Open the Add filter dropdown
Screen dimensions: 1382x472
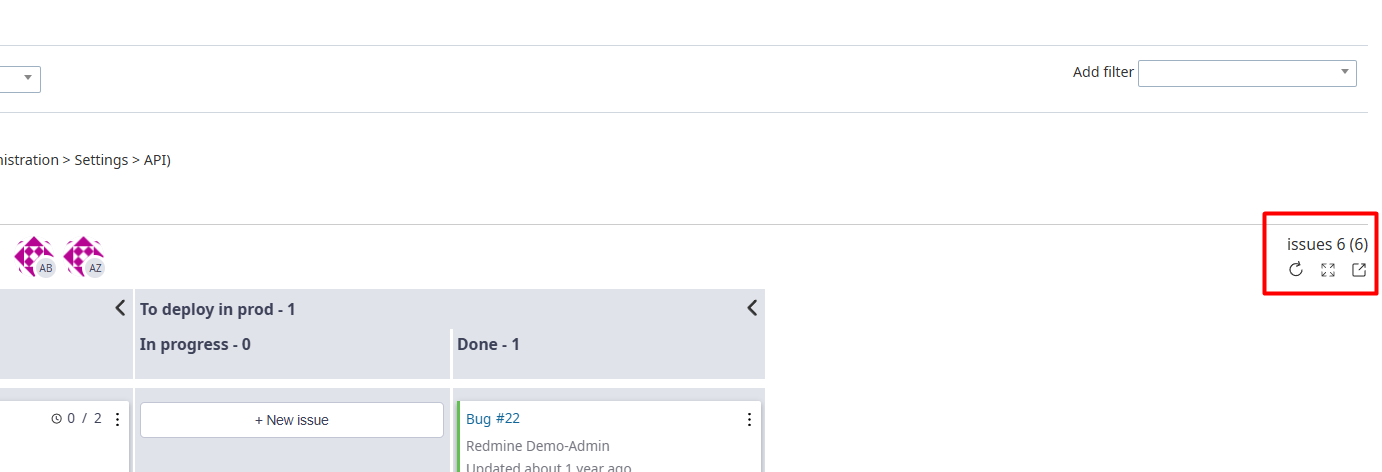coord(1246,73)
